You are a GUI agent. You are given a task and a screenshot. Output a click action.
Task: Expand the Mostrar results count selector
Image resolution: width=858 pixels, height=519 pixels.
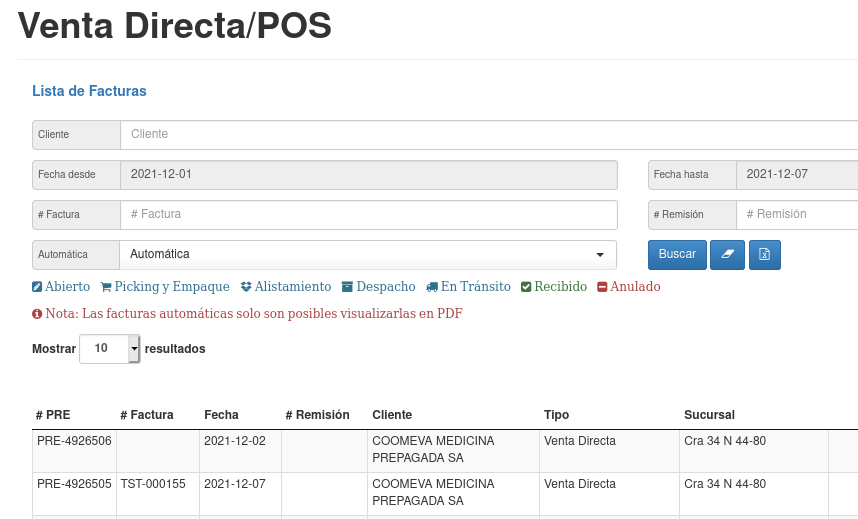[x=110, y=349]
